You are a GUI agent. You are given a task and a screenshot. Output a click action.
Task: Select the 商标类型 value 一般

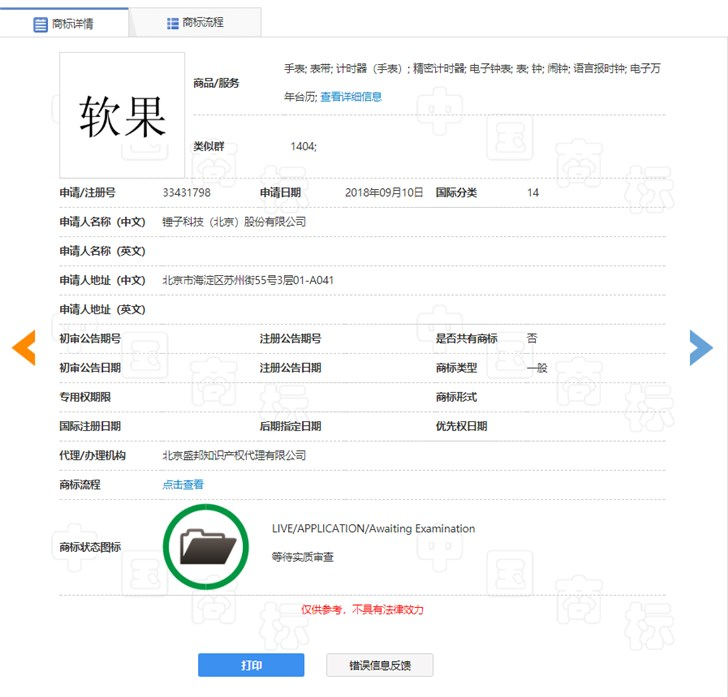(x=537, y=368)
